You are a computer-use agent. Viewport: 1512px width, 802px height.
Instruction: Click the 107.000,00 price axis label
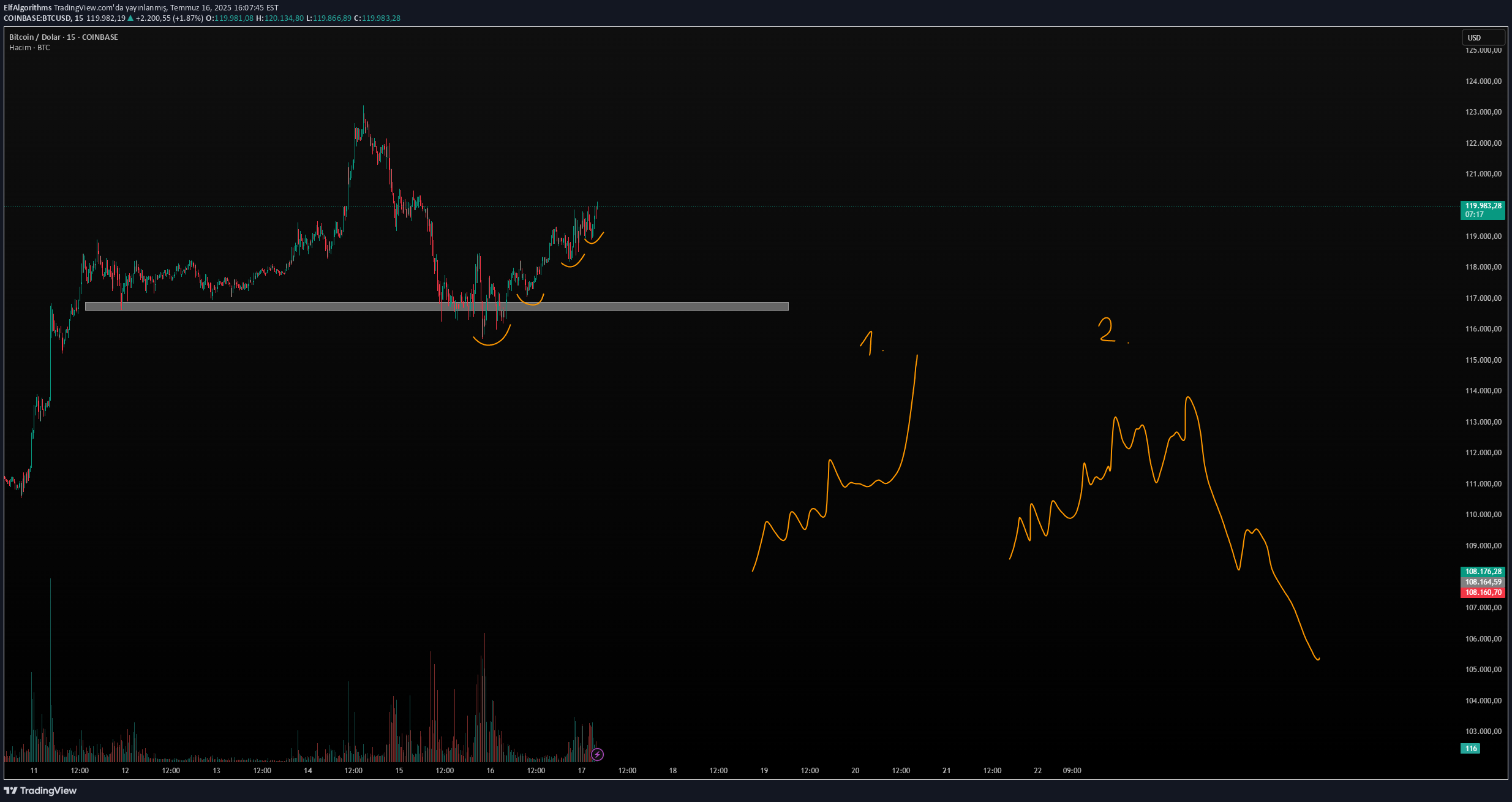1483,608
